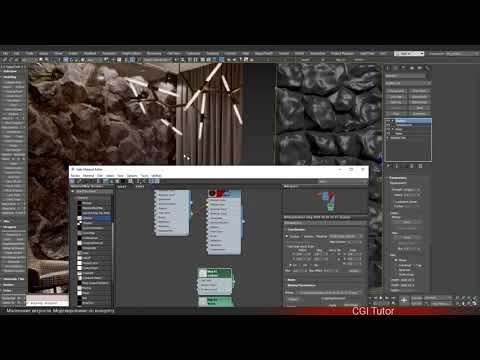
Task: Open the Utilities wrench tab icon
Action: pyautogui.click(x=427, y=68)
